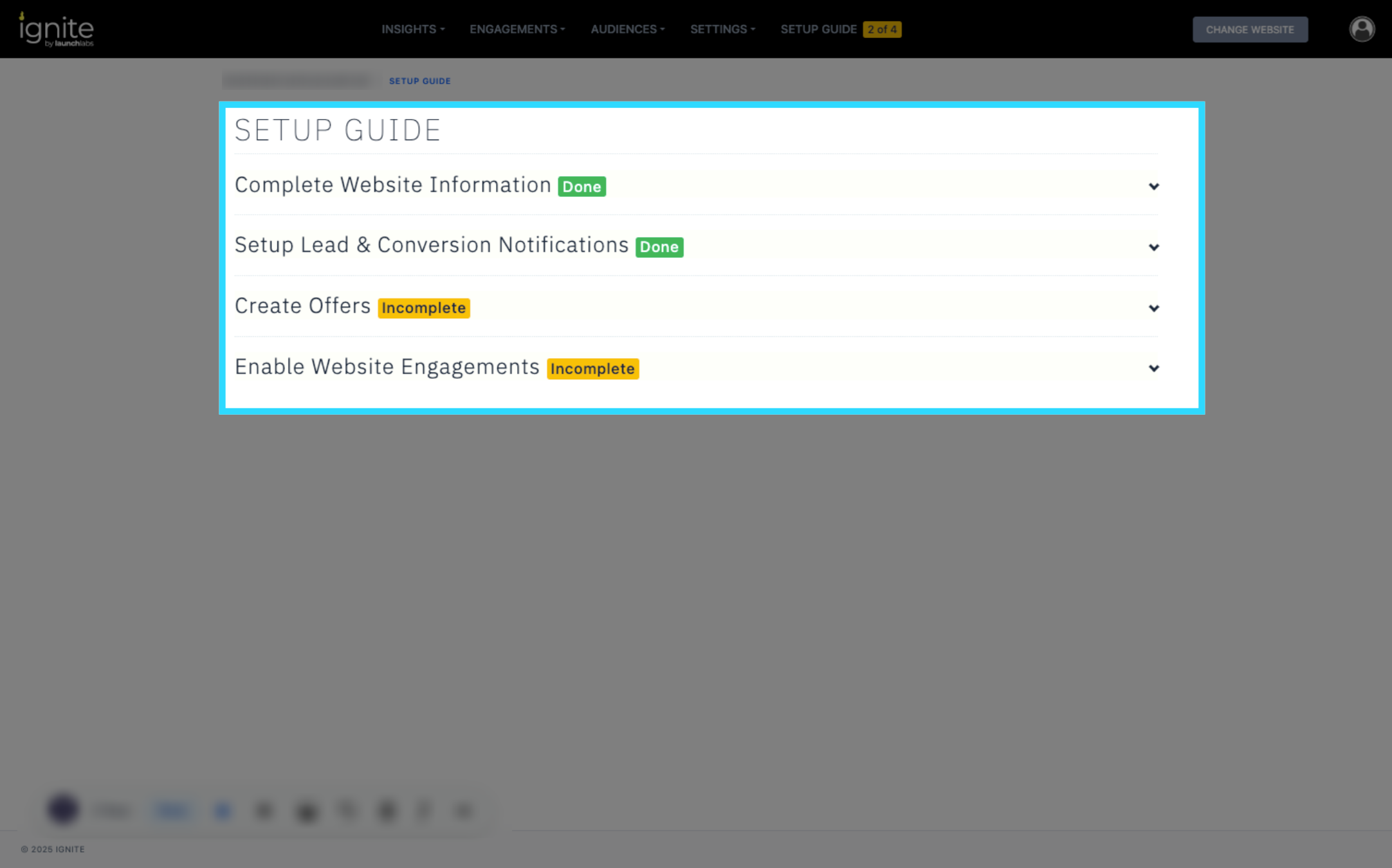This screenshot has width=1392, height=868.
Task: Expand the Create Offers section chevron
Action: (1153, 308)
